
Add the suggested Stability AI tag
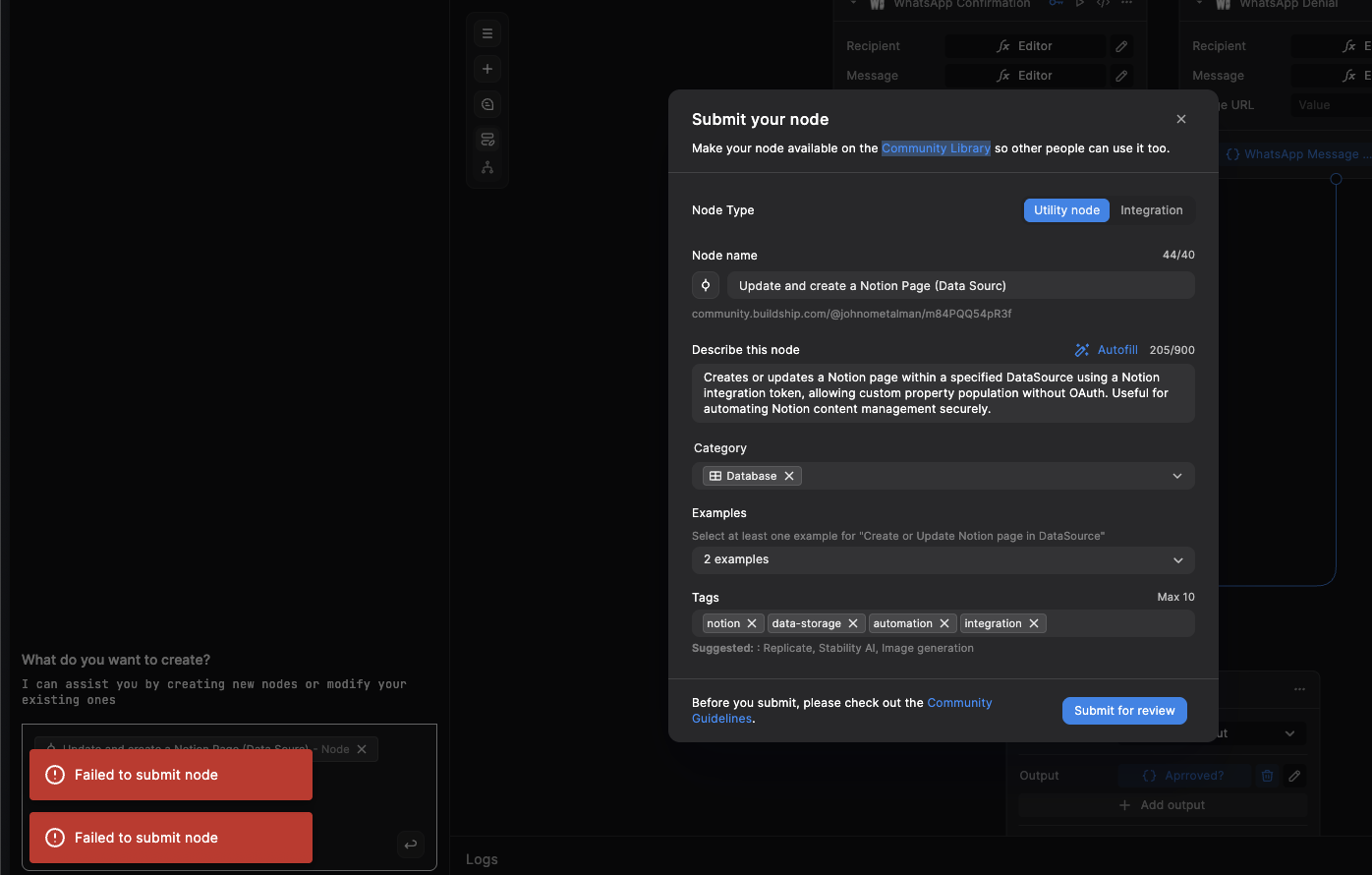pos(846,648)
